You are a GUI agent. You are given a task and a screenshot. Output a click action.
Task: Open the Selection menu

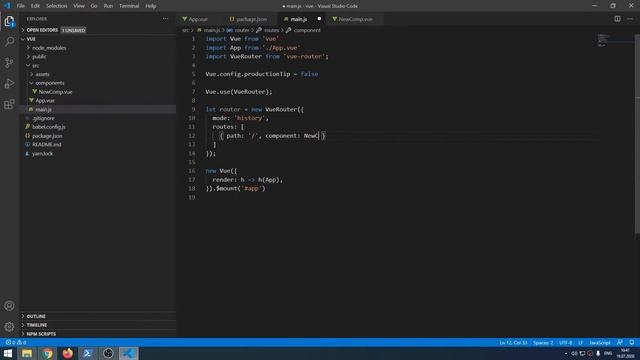click(x=56, y=6)
